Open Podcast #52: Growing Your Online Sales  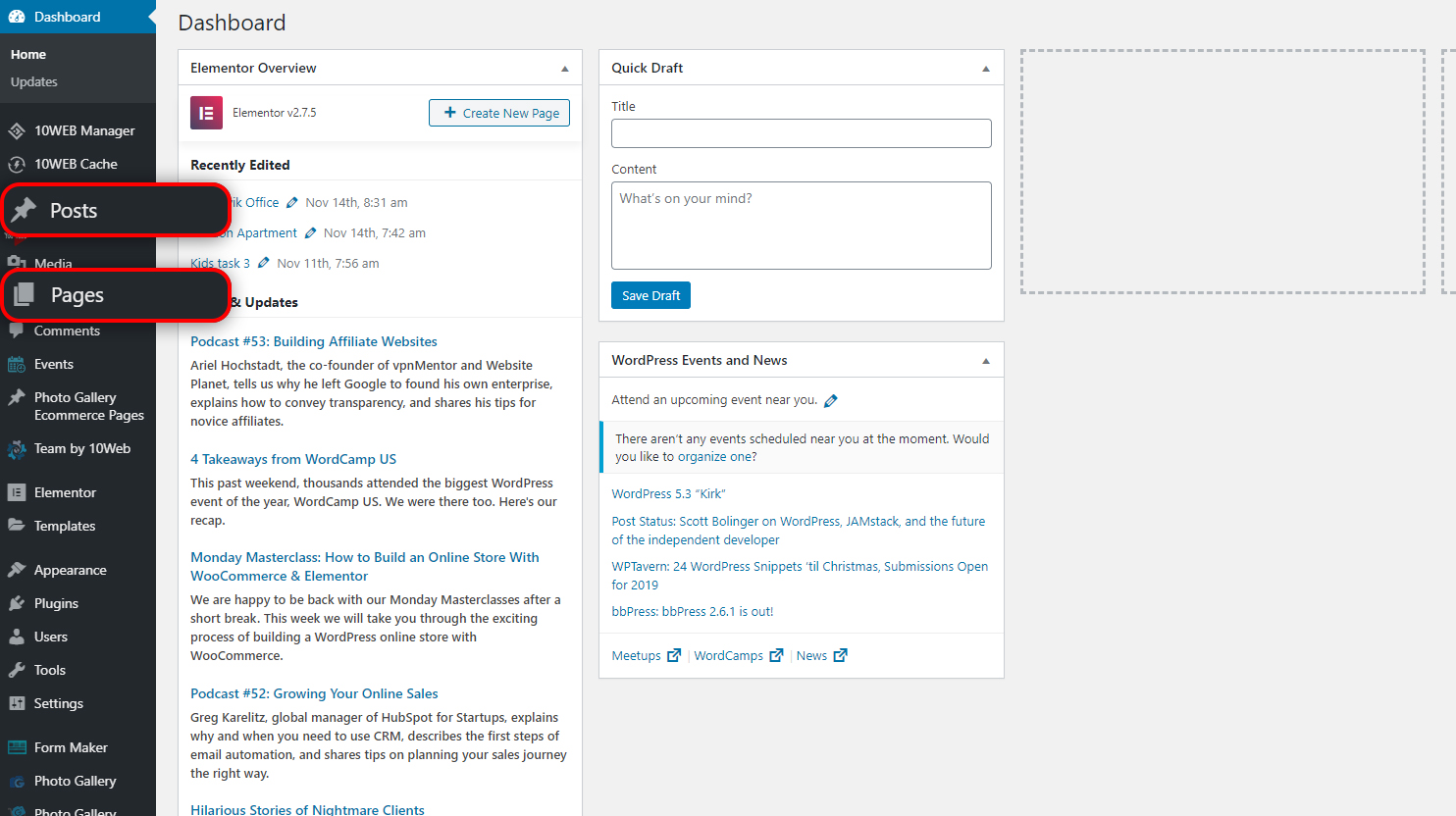coord(314,693)
